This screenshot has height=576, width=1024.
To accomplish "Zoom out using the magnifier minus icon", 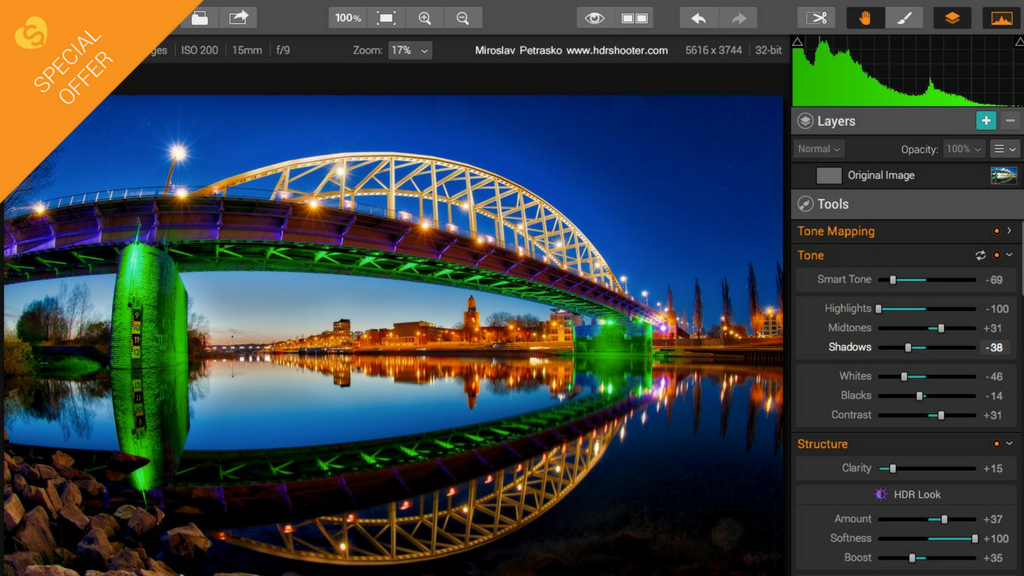I will 463,17.
